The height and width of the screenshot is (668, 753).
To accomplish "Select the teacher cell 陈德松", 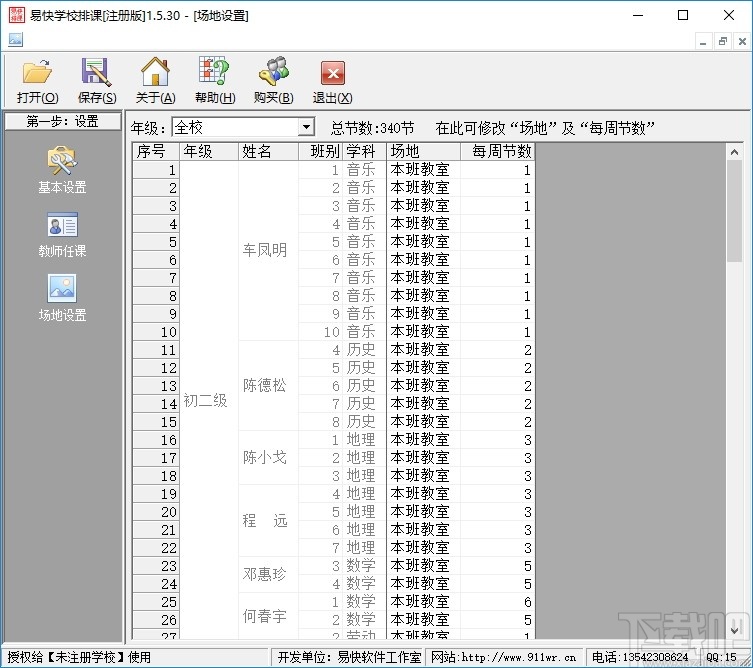I will point(268,386).
